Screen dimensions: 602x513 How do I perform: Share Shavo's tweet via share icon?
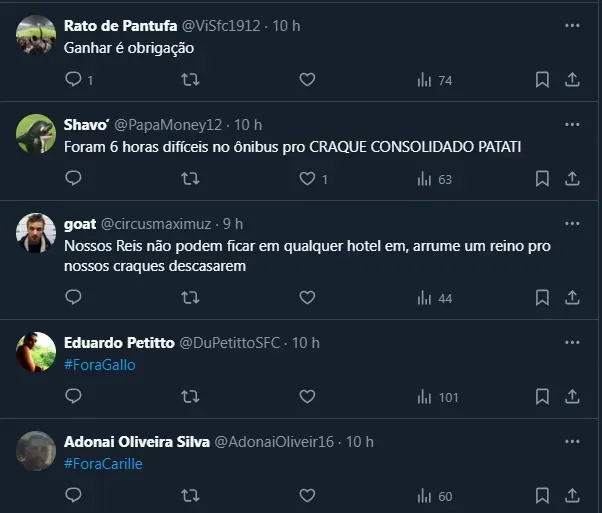[573, 179]
